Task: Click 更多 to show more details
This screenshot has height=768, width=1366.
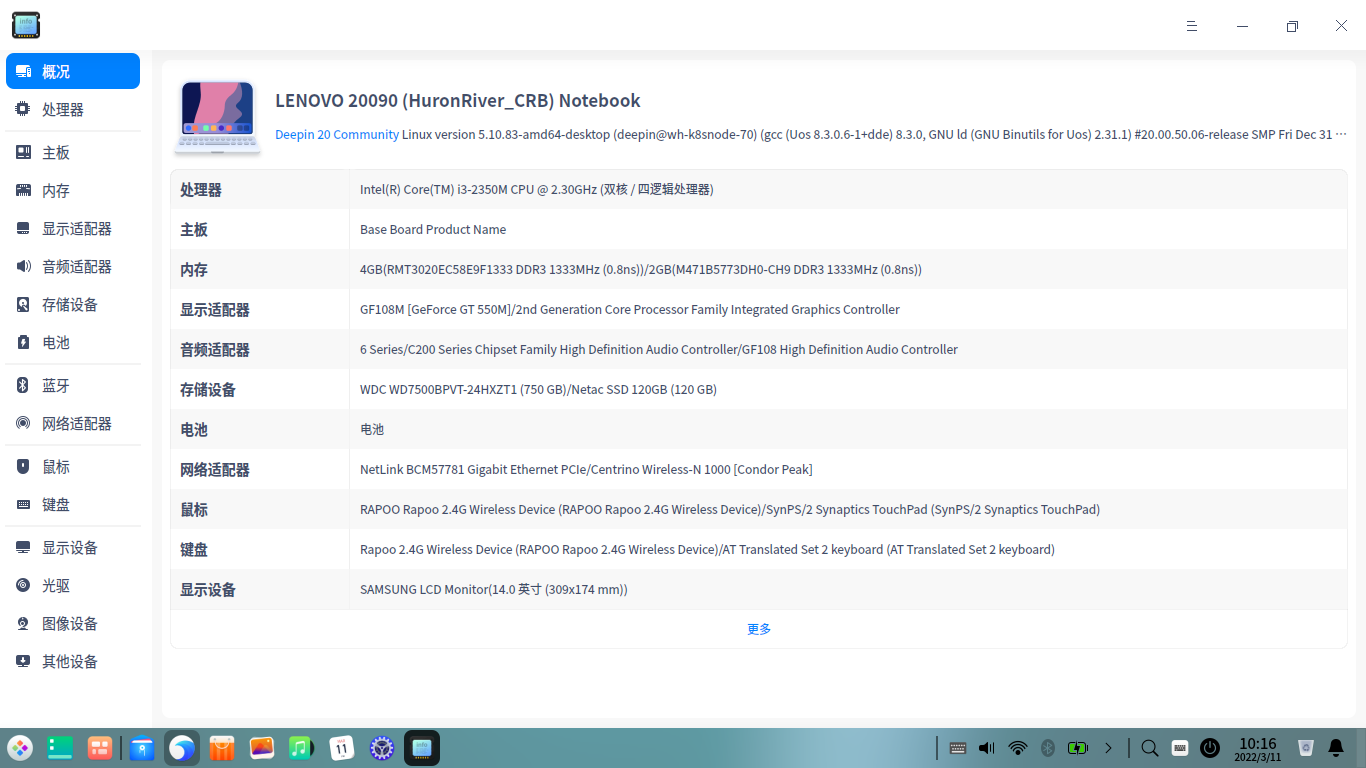Action: [759, 629]
